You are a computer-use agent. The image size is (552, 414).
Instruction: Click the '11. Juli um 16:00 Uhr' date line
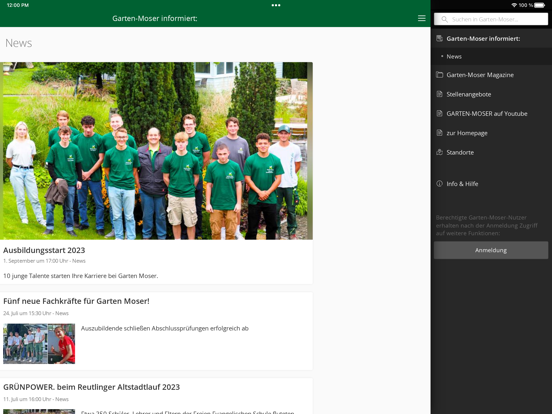(x=36, y=399)
